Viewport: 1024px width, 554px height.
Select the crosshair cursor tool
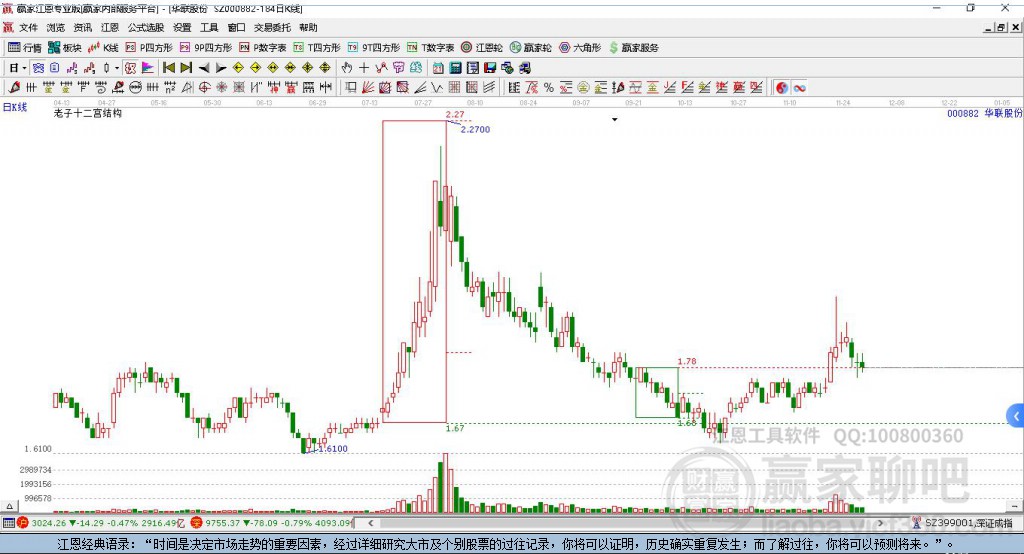tap(364, 68)
